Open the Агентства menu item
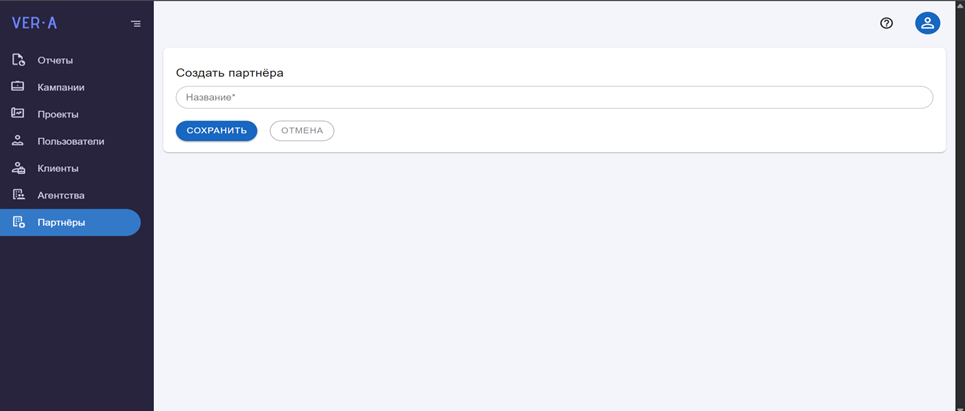 tap(70, 196)
